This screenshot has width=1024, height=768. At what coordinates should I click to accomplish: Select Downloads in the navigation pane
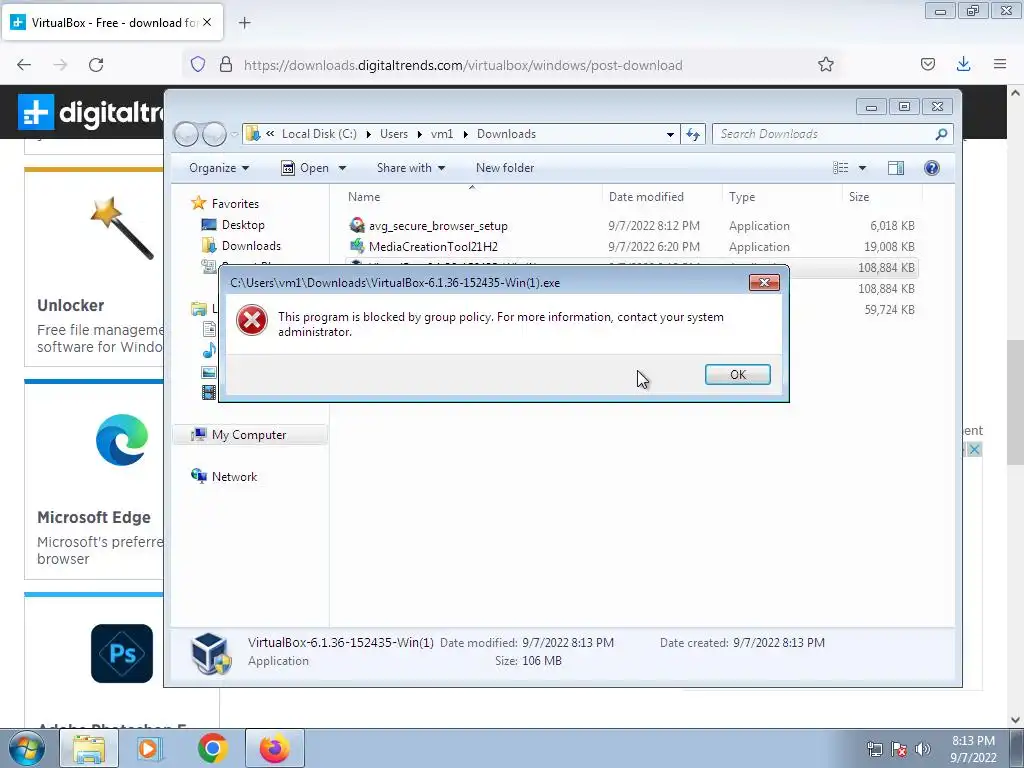pos(251,246)
